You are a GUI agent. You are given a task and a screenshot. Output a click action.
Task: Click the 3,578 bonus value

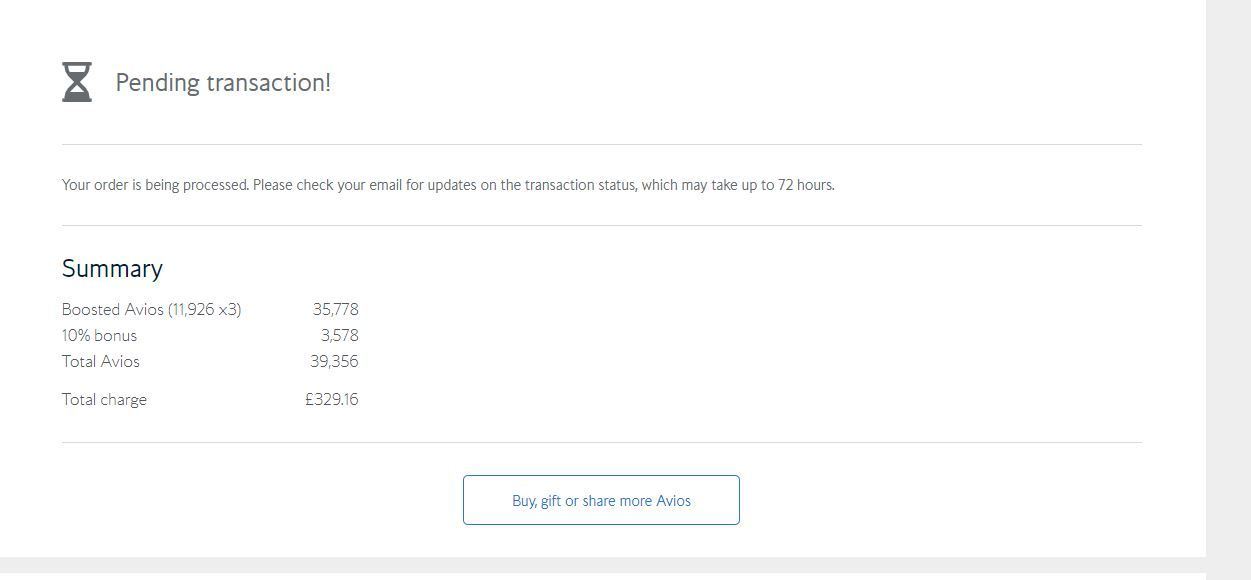click(x=339, y=336)
